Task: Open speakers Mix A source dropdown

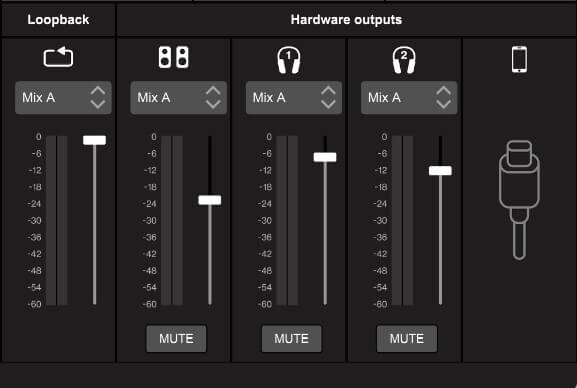Action: (x=178, y=98)
